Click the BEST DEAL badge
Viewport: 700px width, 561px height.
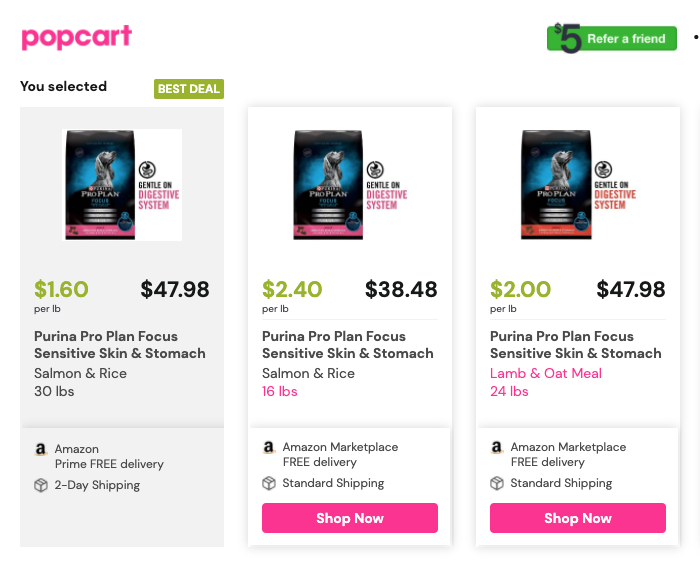189,89
